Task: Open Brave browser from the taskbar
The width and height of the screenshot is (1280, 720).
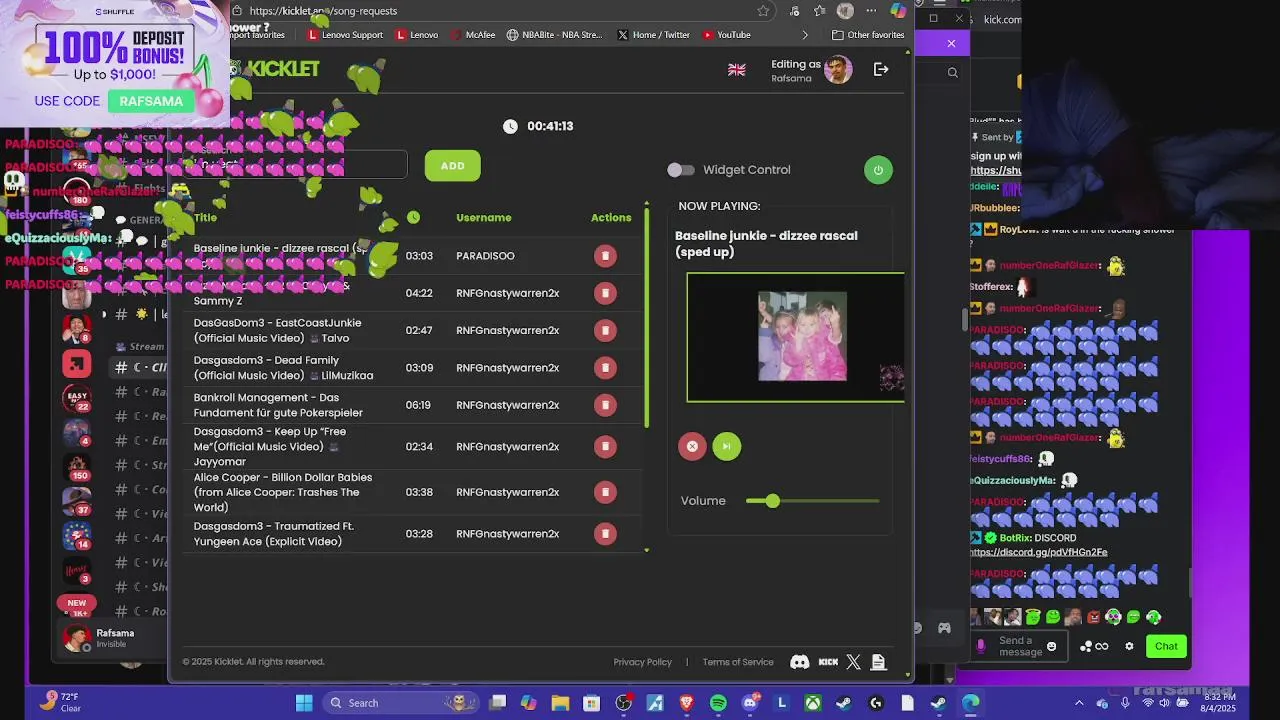Action: click(686, 703)
